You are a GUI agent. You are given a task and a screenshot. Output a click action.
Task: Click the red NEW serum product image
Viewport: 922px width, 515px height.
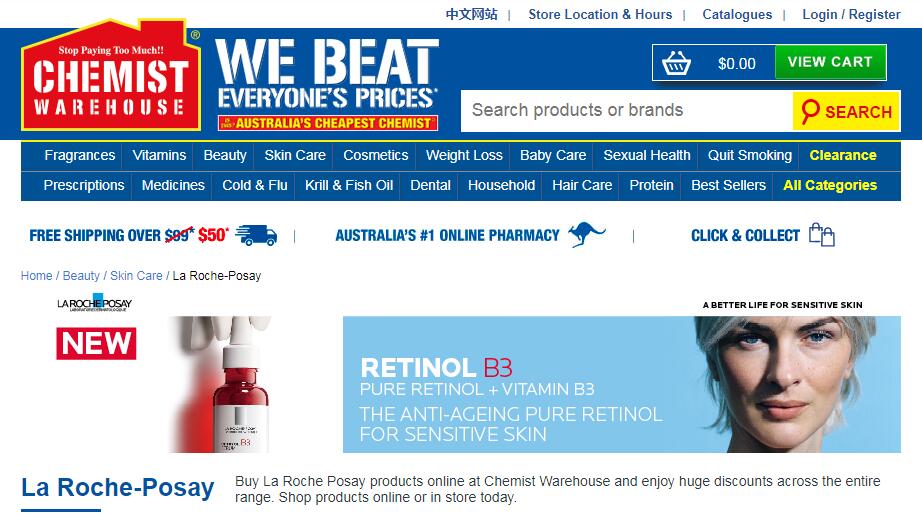(x=222, y=384)
